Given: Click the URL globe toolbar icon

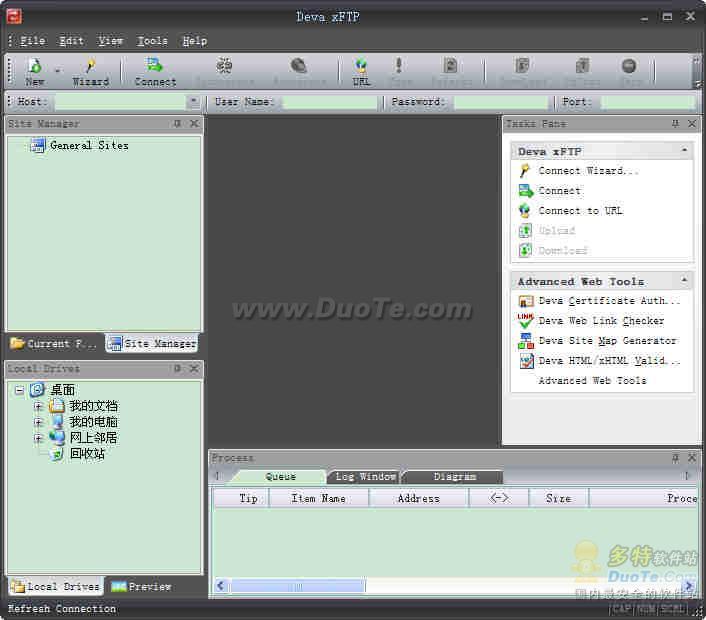Looking at the screenshot, I should pos(361,66).
